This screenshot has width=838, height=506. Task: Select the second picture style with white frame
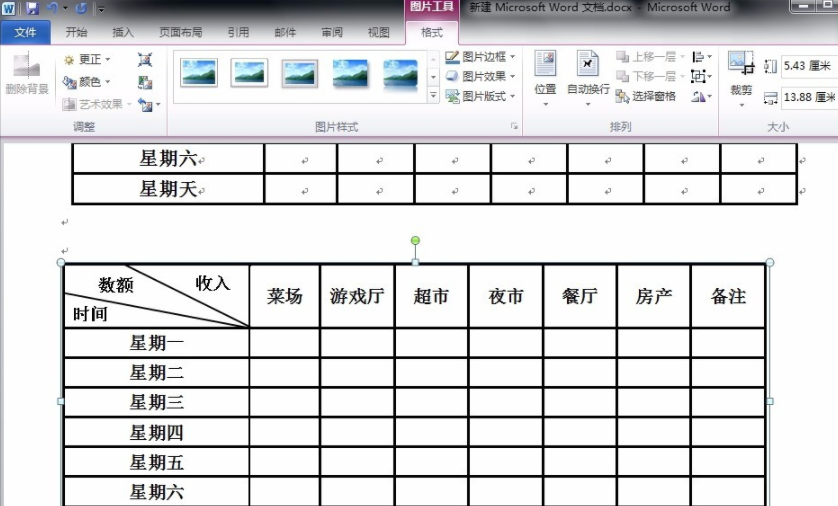click(x=249, y=73)
